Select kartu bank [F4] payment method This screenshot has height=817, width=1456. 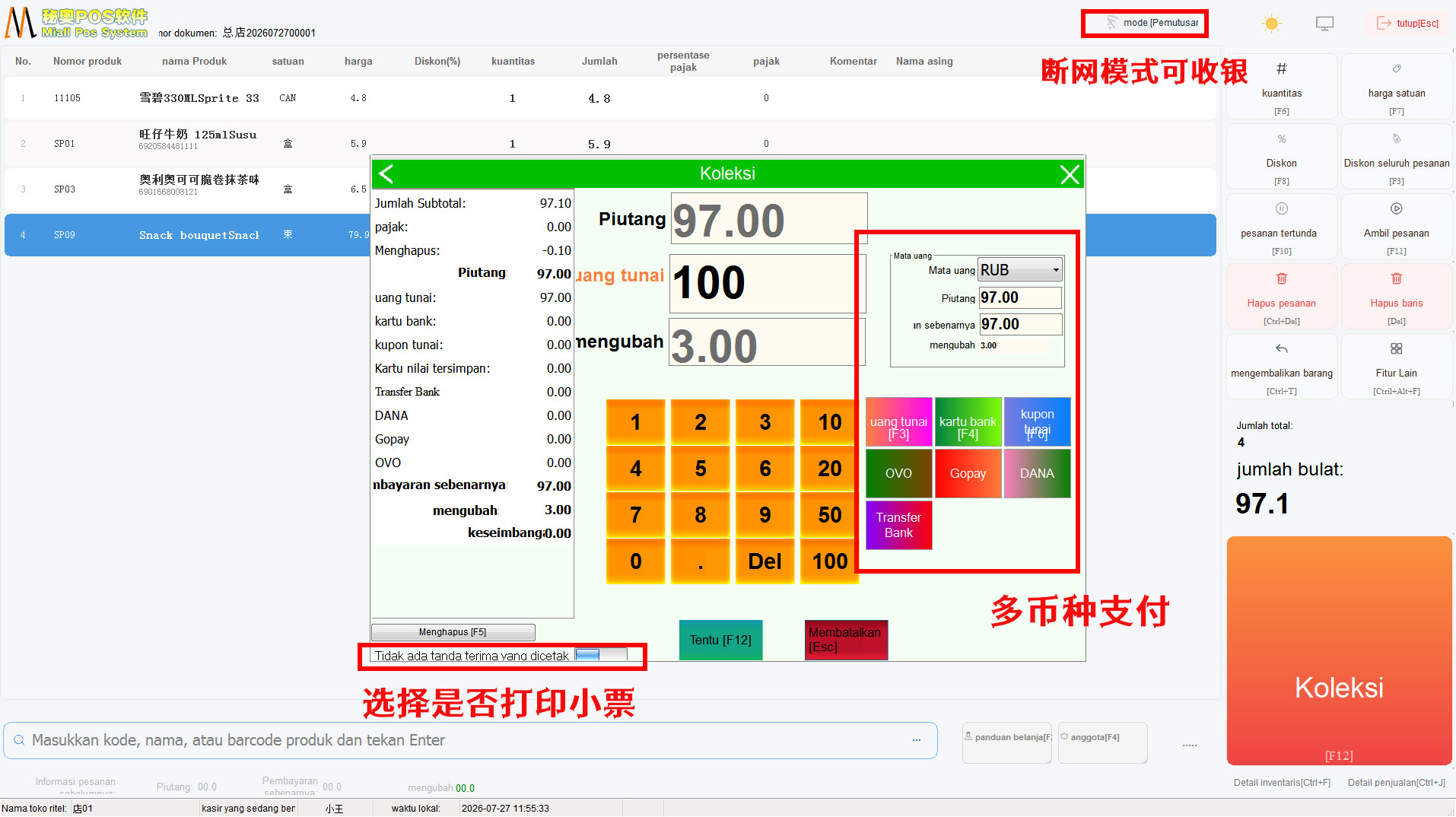pyautogui.click(x=968, y=422)
